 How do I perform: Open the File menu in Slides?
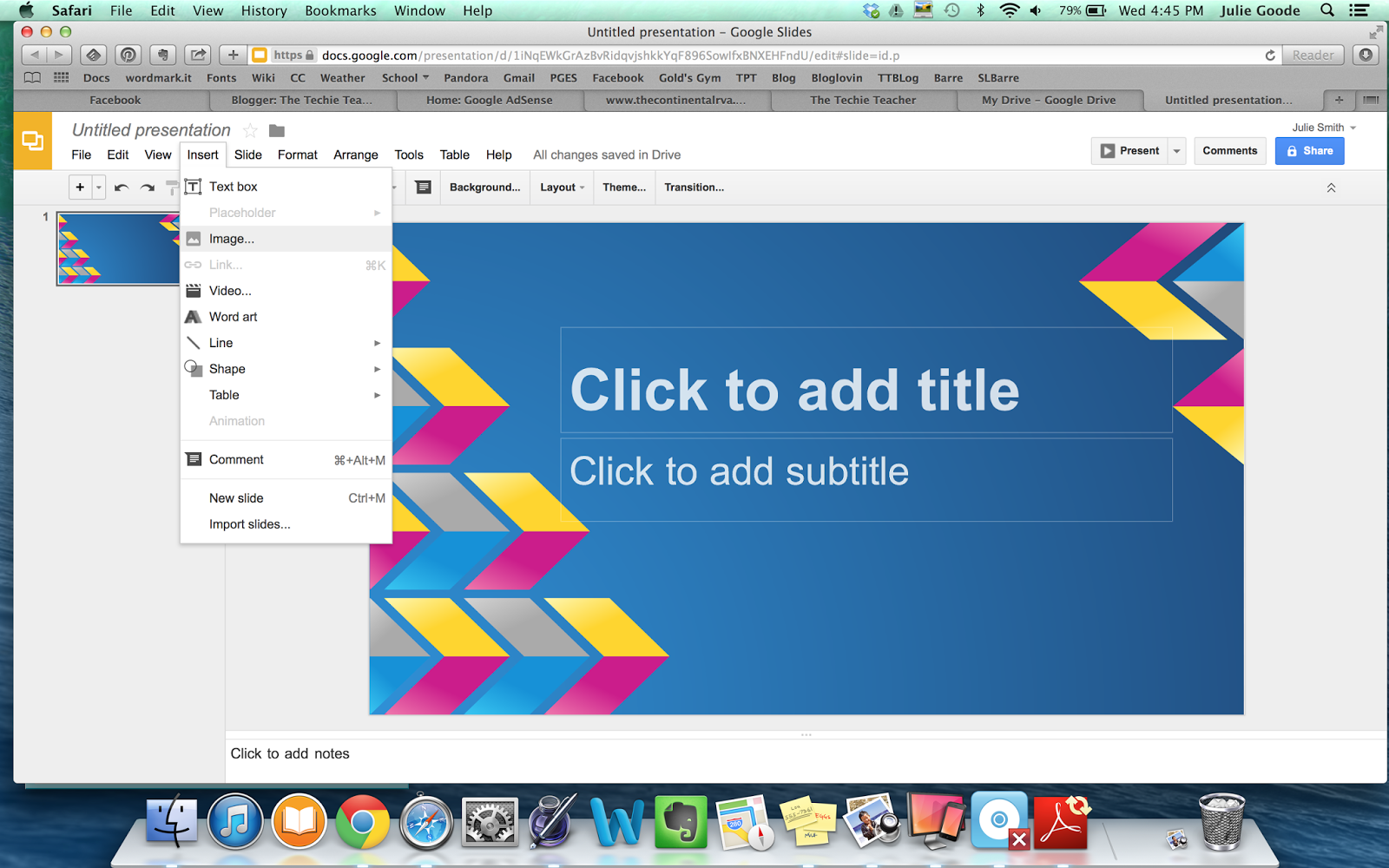tap(81, 155)
